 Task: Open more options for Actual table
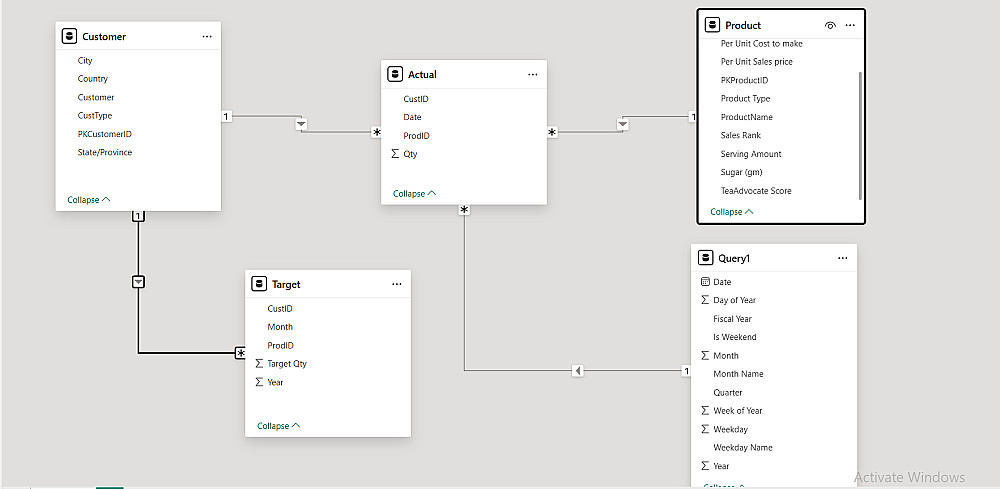pyautogui.click(x=533, y=75)
